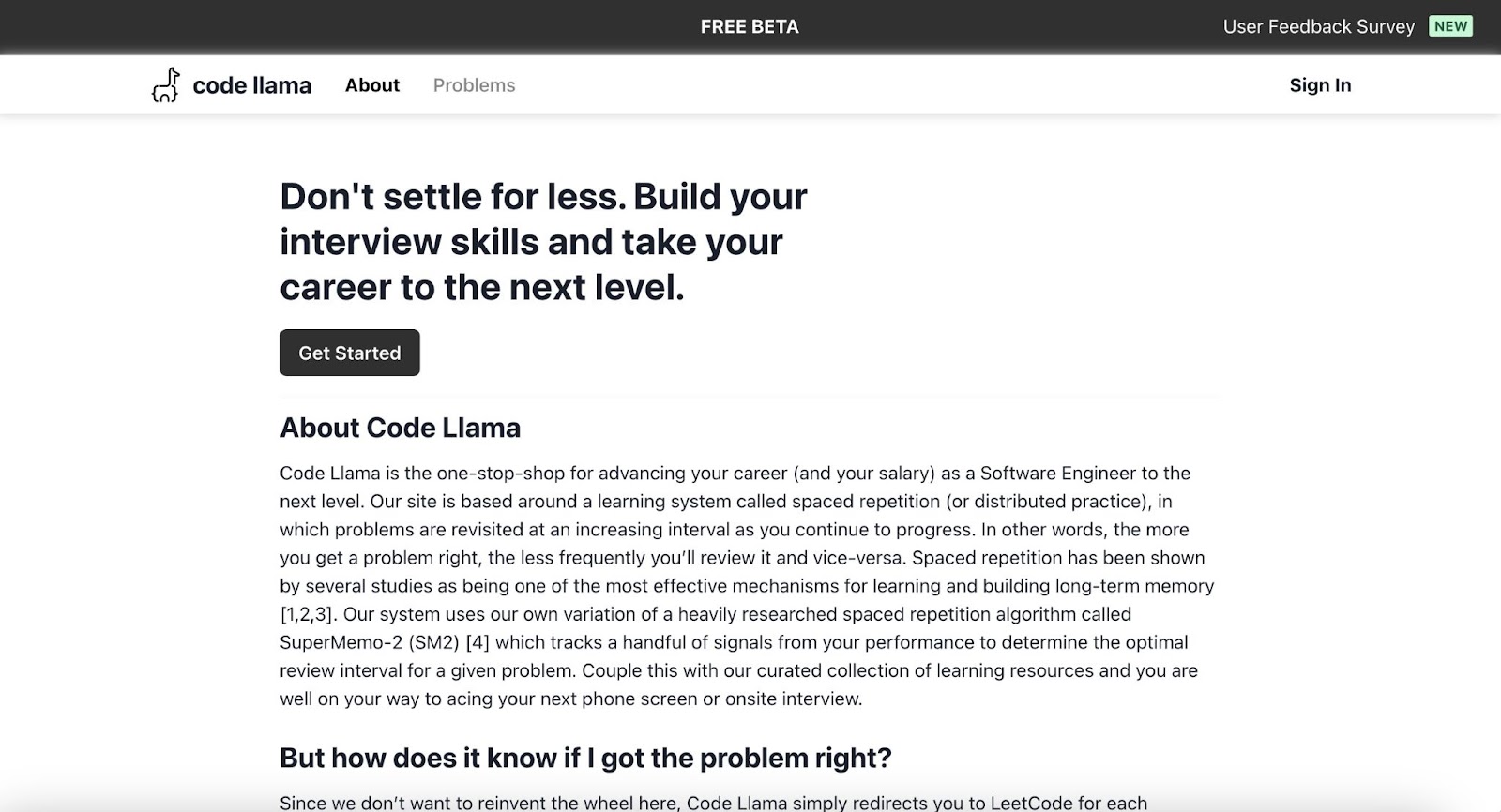Click the FREE BETA banner text
The image size is (1501, 812).
(750, 26)
